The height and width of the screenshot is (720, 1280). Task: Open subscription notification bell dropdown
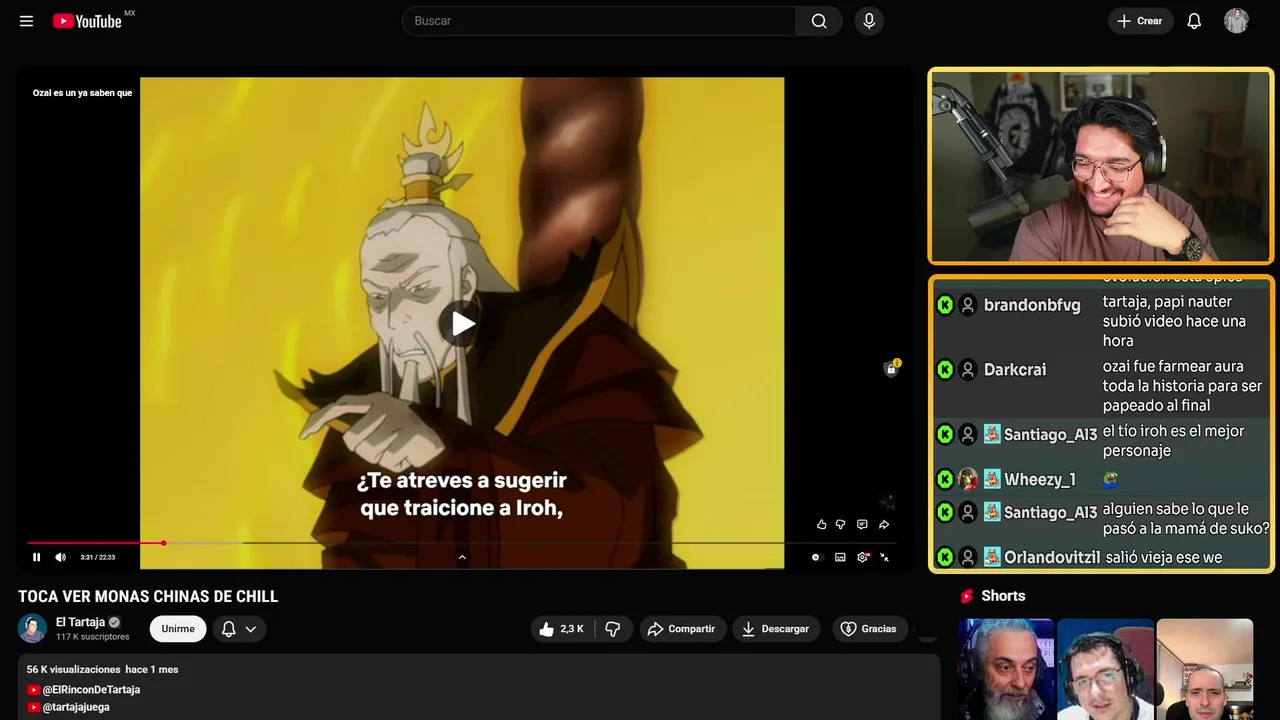click(x=239, y=629)
